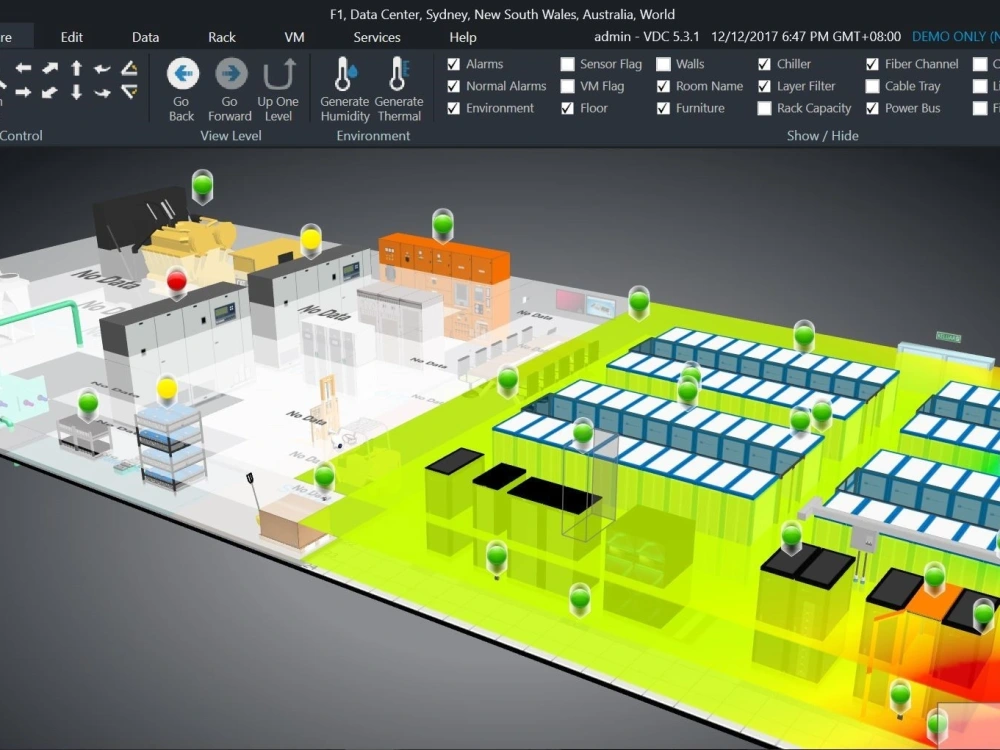Click the left-pointing pan arrow icon
Image resolution: width=1000 pixels, height=750 pixels.
tap(24, 67)
